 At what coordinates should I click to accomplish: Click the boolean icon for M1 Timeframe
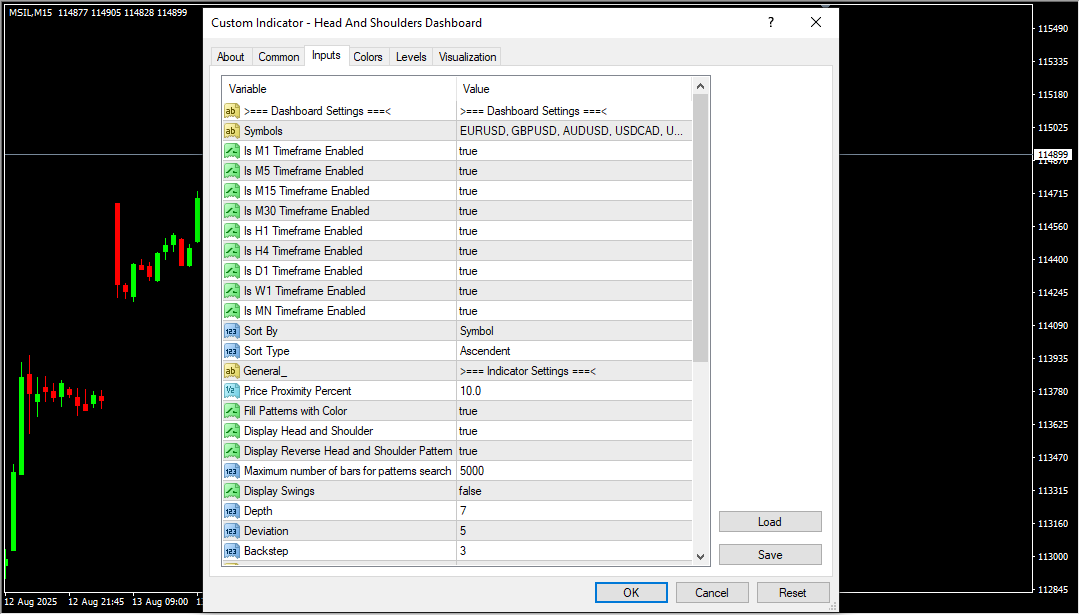pyautogui.click(x=231, y=151)
